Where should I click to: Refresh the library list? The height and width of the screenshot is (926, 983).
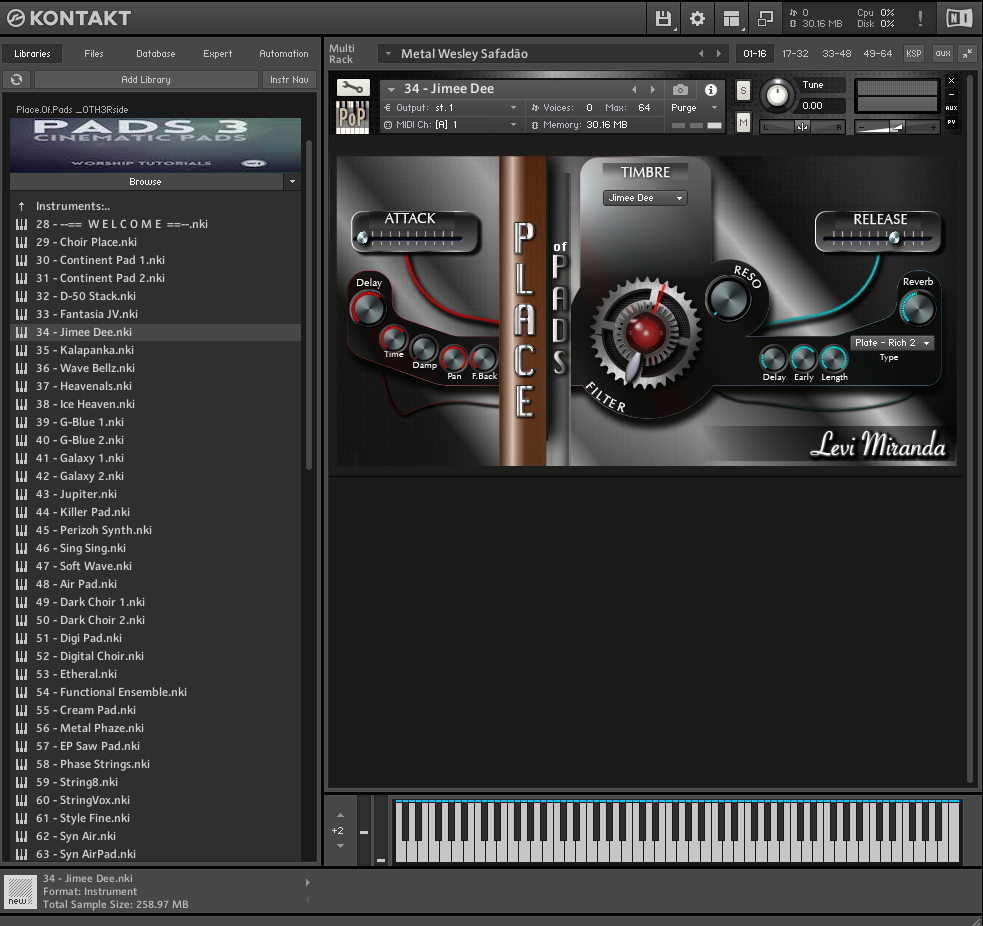point(17,80)
